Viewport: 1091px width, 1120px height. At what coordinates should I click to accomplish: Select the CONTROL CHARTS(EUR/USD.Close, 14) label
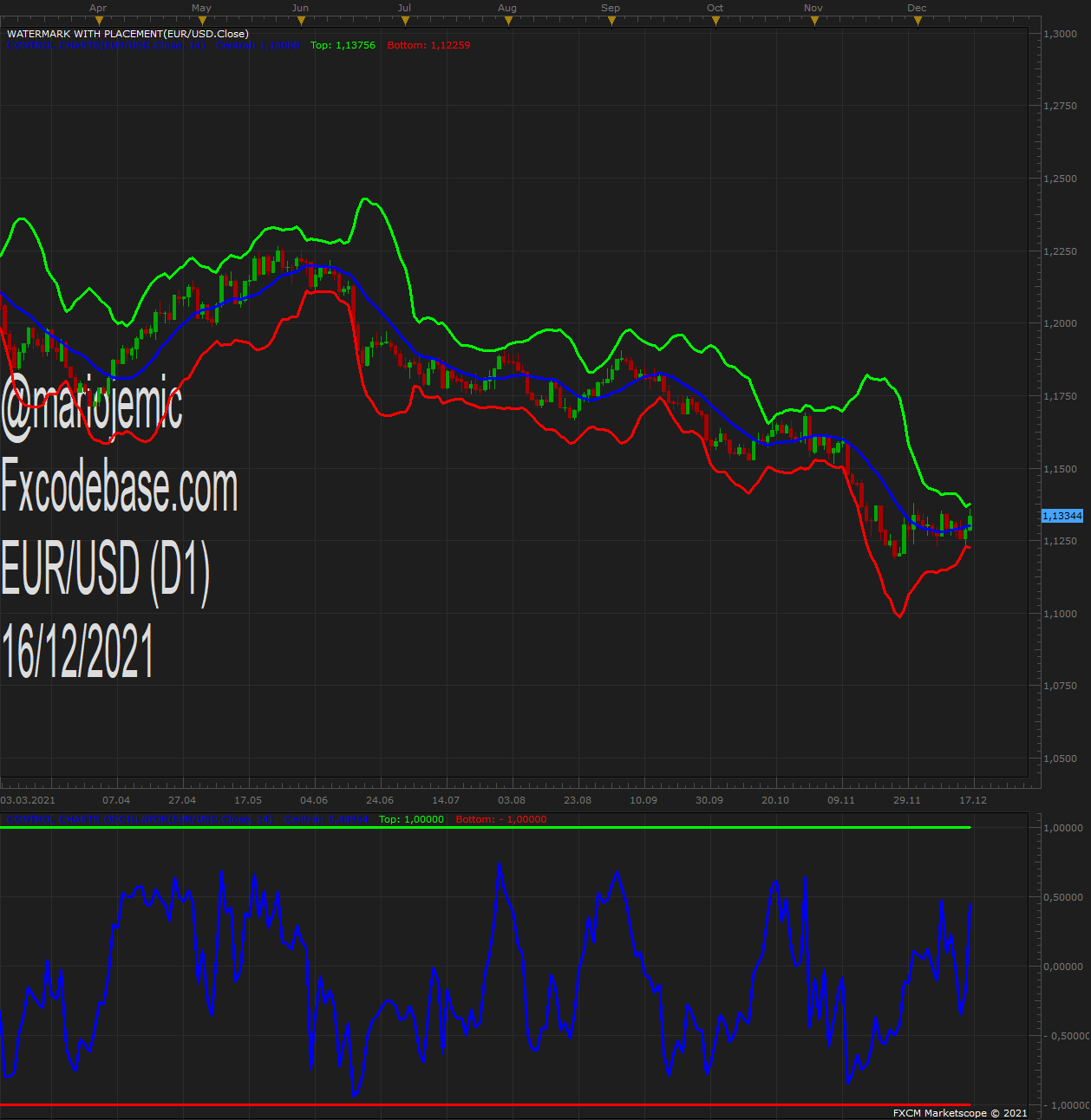[106, 45]
